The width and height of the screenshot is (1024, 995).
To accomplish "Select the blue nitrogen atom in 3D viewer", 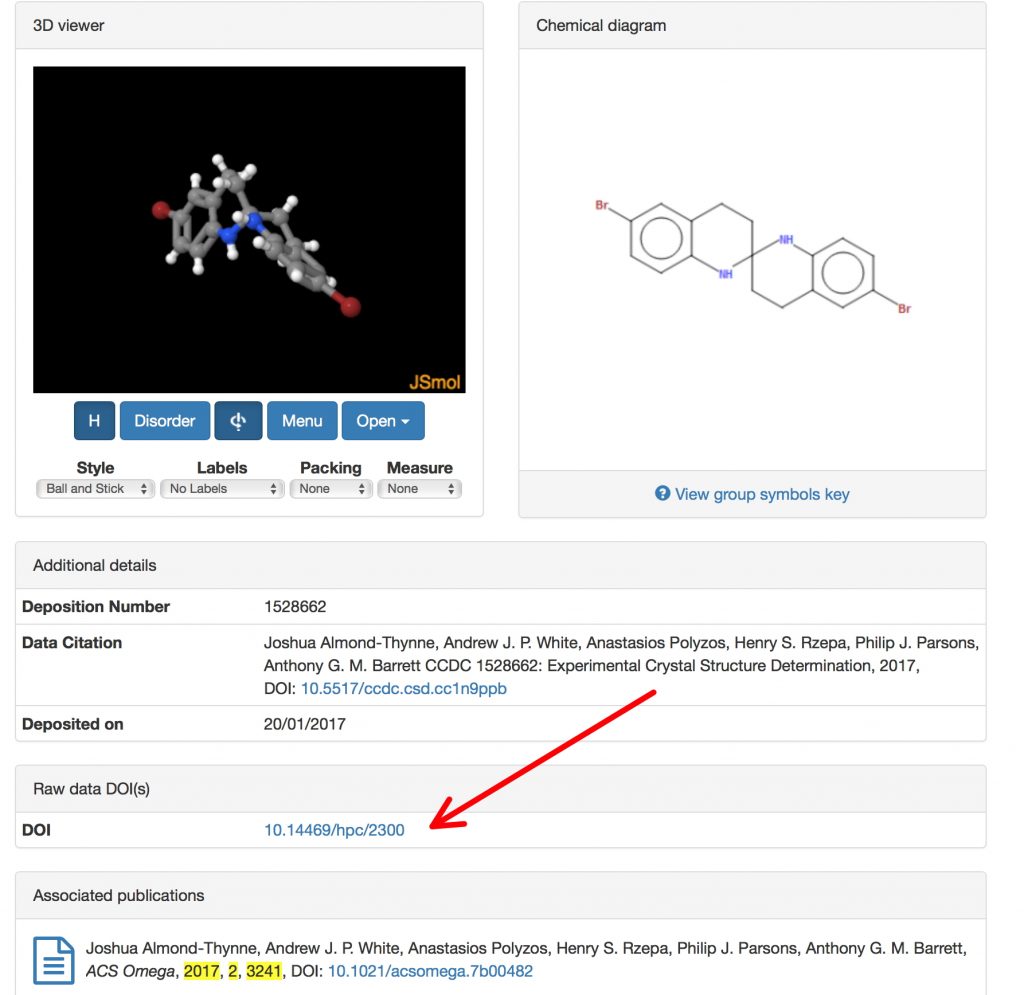I will [x=230, y=236].
